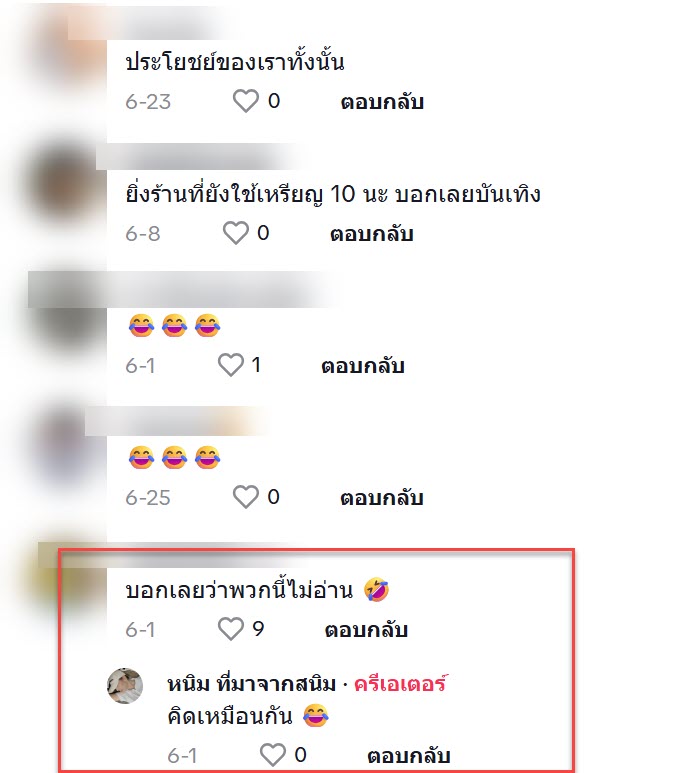Image resolution: width=697 pixels, height=773 pixels.
Task: Click the heart showing 1 like
Action: click(x=231, y=365)
